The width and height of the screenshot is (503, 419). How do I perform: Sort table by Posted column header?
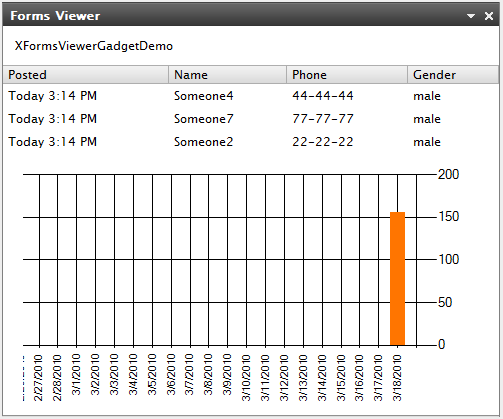86,75
